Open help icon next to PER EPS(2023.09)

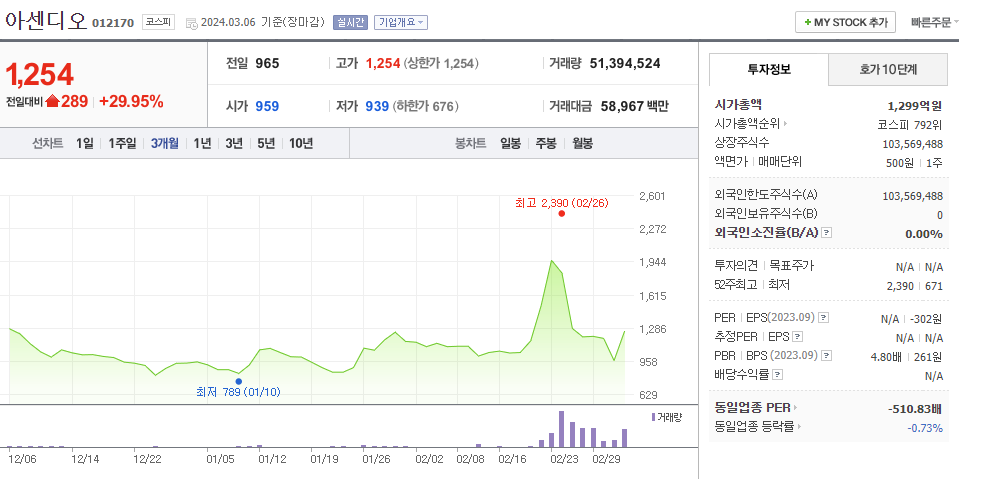824,318
